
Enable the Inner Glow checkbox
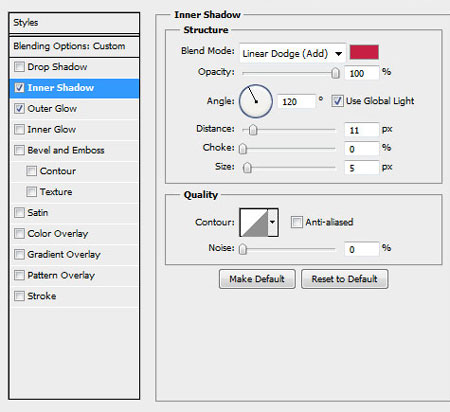tap(19, 129)
